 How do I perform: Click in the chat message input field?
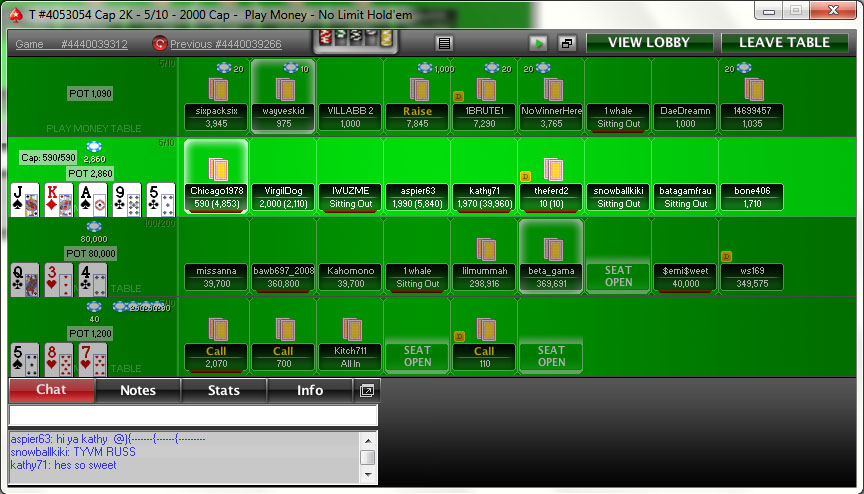pos(193,415)
